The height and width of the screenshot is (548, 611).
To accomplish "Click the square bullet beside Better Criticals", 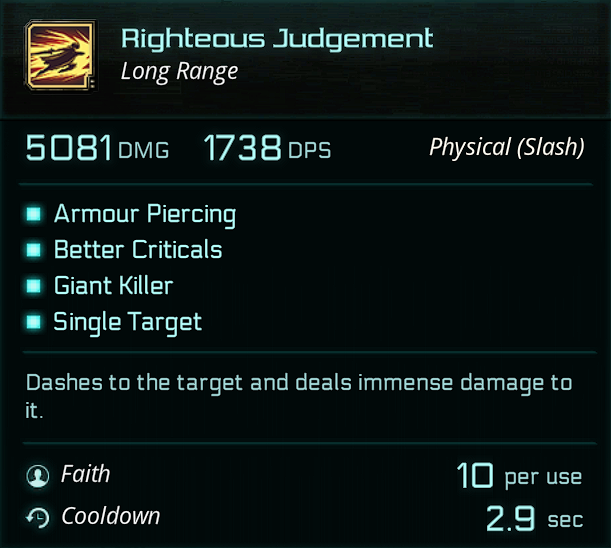I will click(35, 250).
